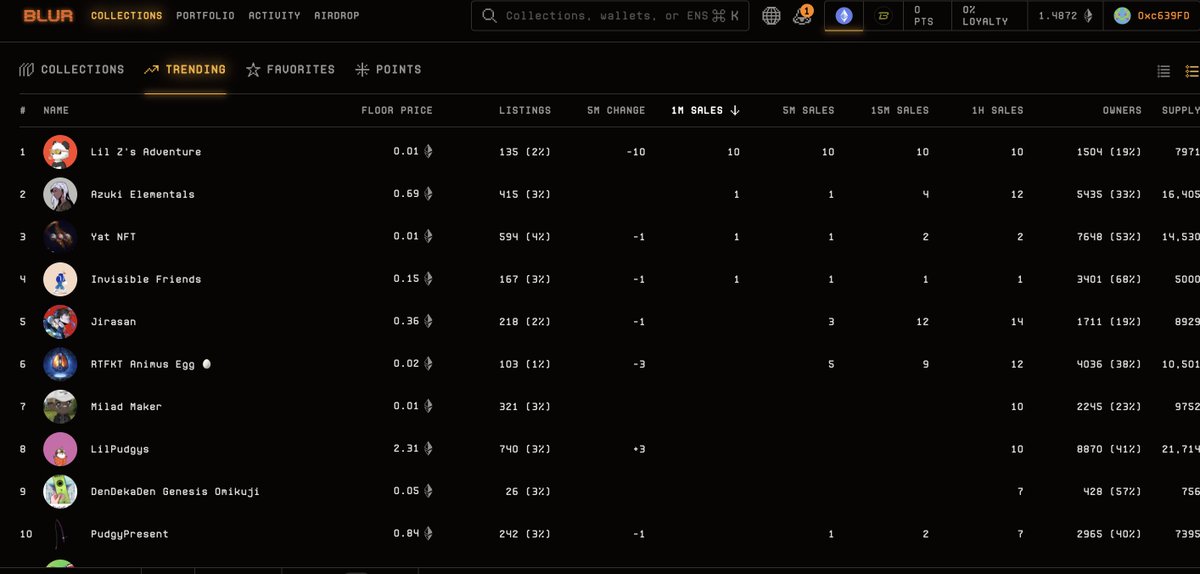Switch to the detailed list view icon
The height and width of the screenshot is (574, 1200).
[1192, 71]
